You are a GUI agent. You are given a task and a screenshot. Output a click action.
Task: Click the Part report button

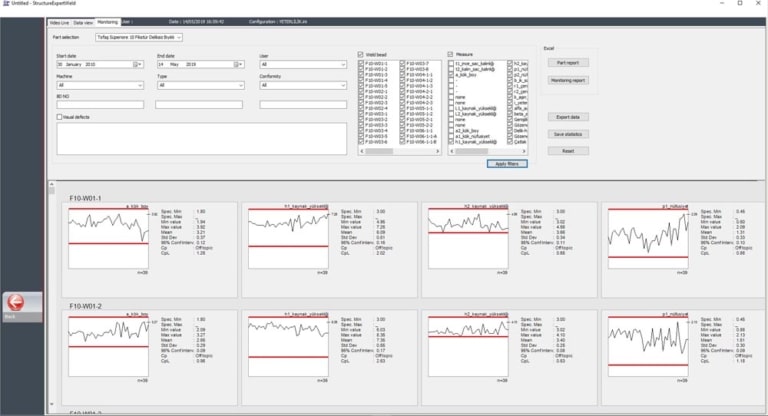(568, 62)
